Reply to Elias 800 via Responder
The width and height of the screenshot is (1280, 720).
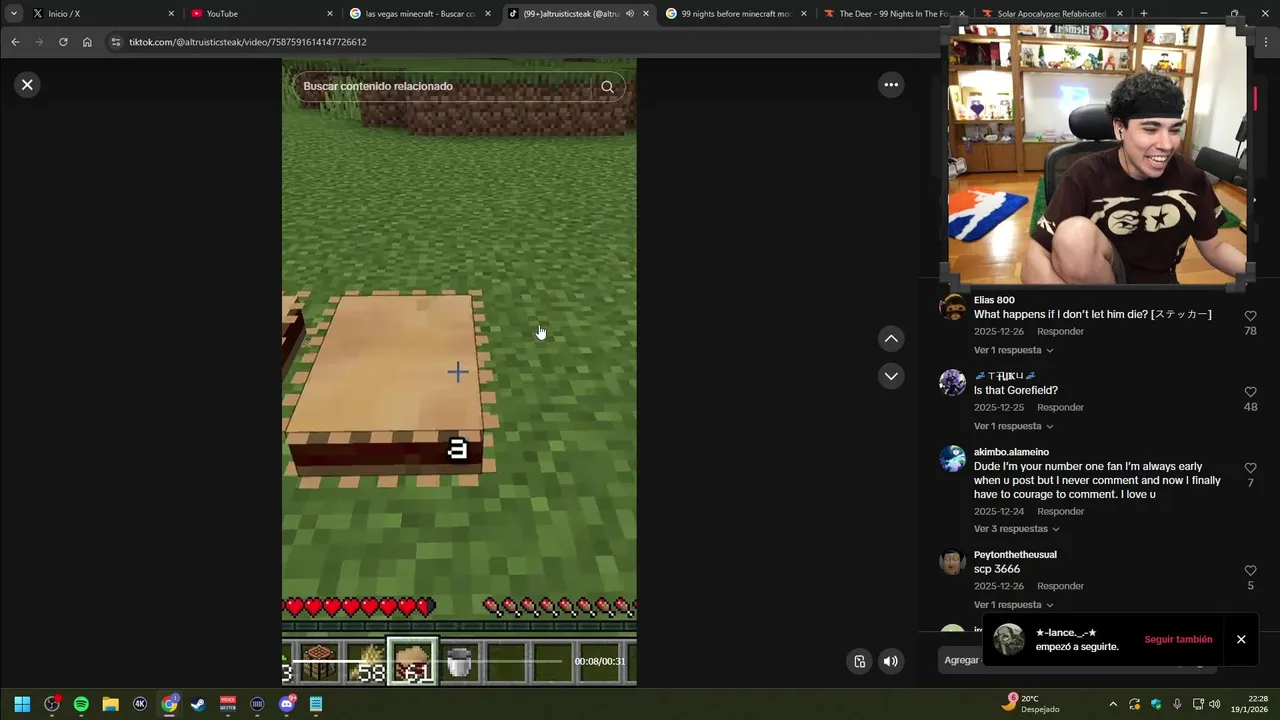click(x=1060, y=332)
